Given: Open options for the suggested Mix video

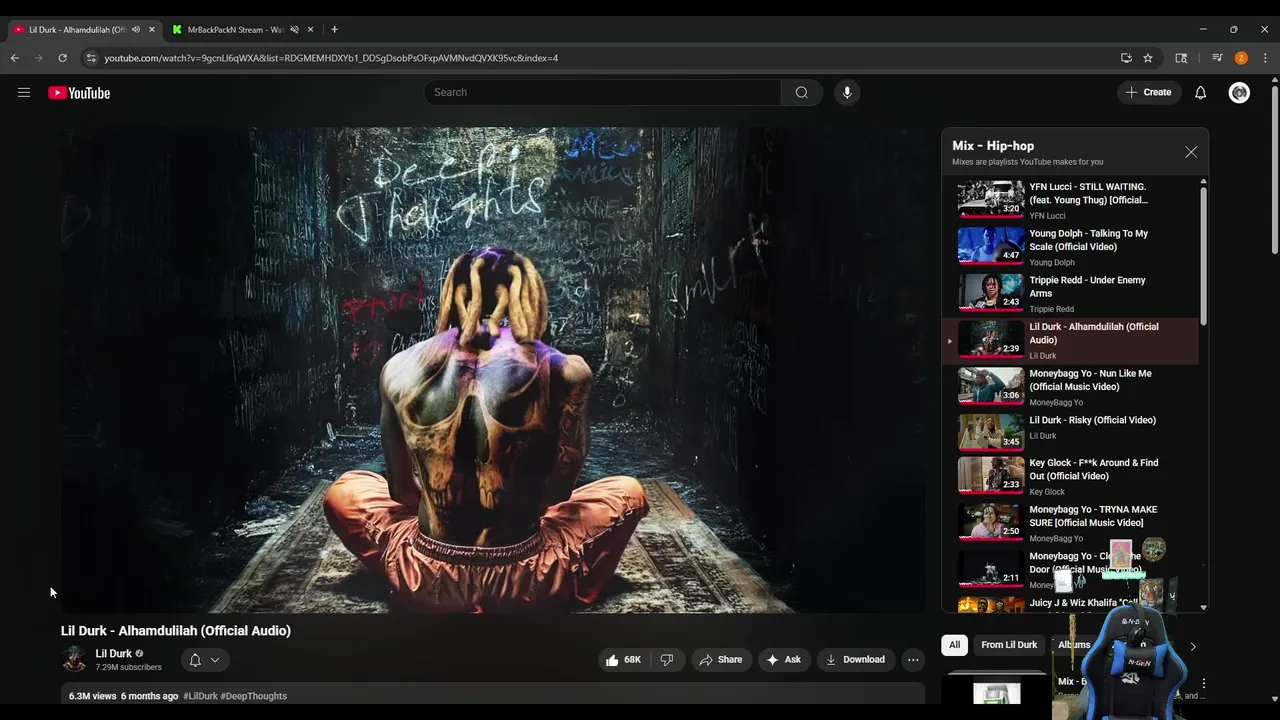Looking at the screenshot, I should pyautogui.click(x=1204, y=685).
